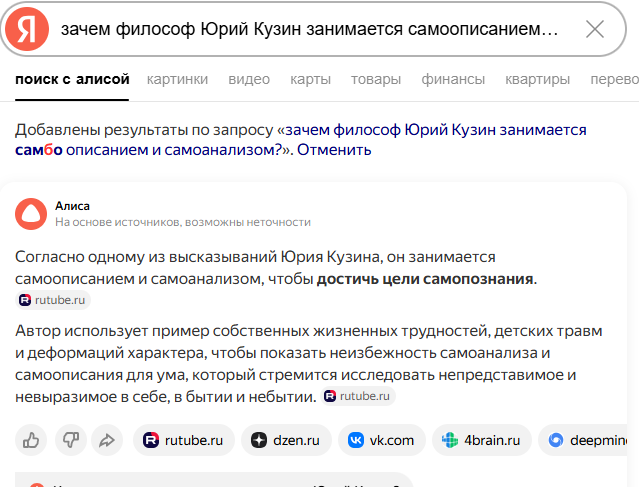Open the corrected query link with «самбо»
This screenshot has height=487, width=639.
coord(301,140)
